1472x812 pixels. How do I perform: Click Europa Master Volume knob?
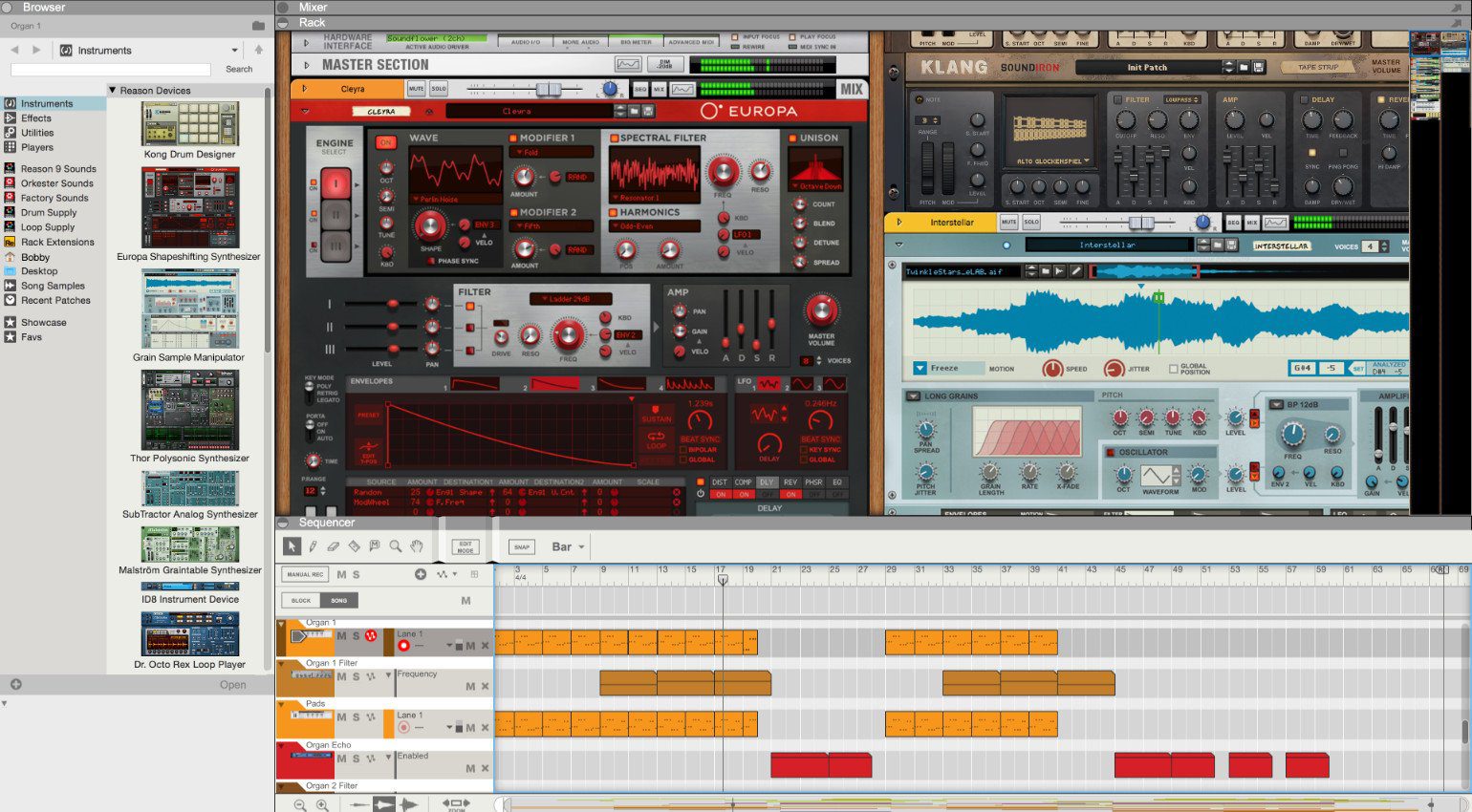820,310
